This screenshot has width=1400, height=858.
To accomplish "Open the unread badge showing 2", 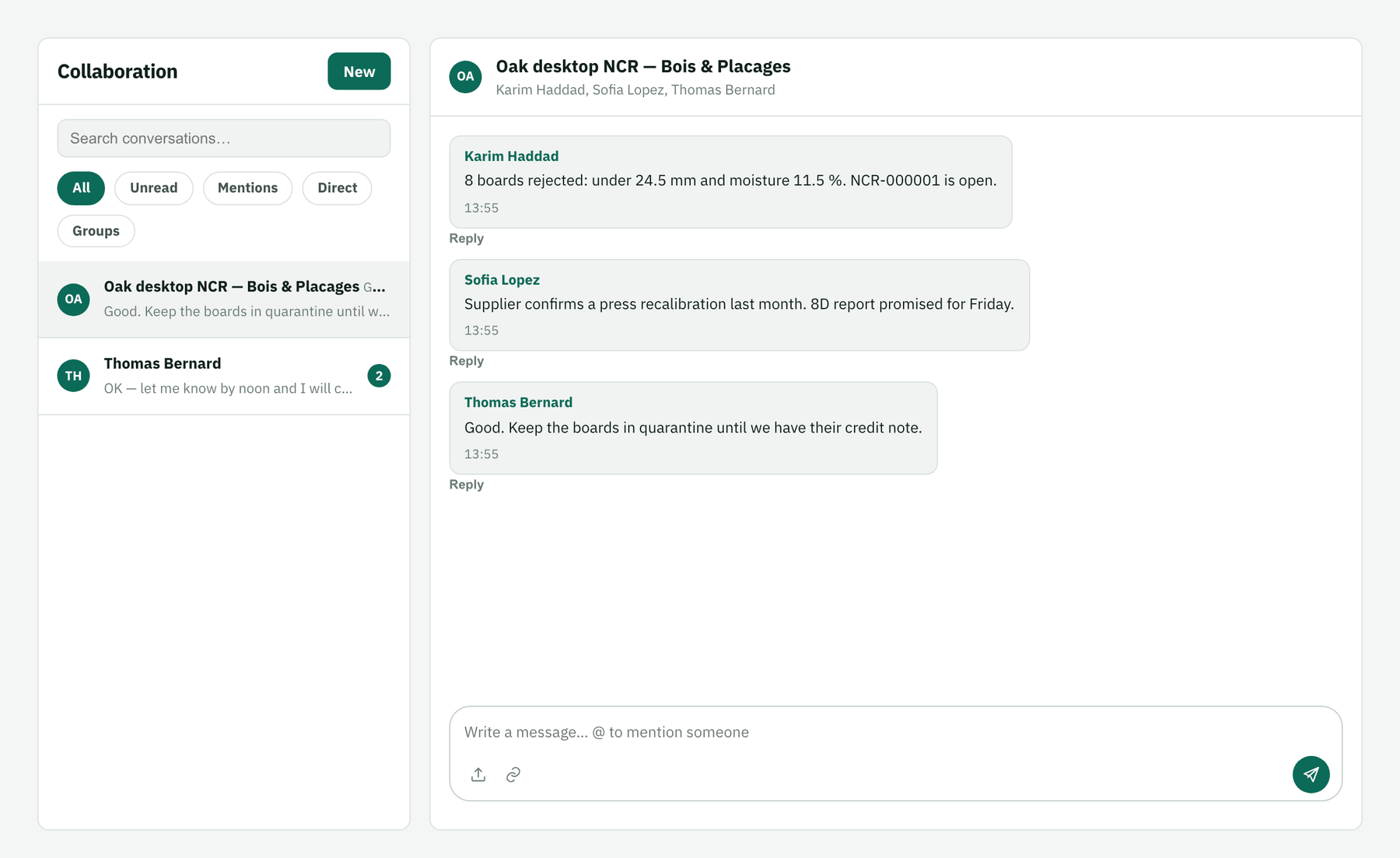I will point(379,376).
